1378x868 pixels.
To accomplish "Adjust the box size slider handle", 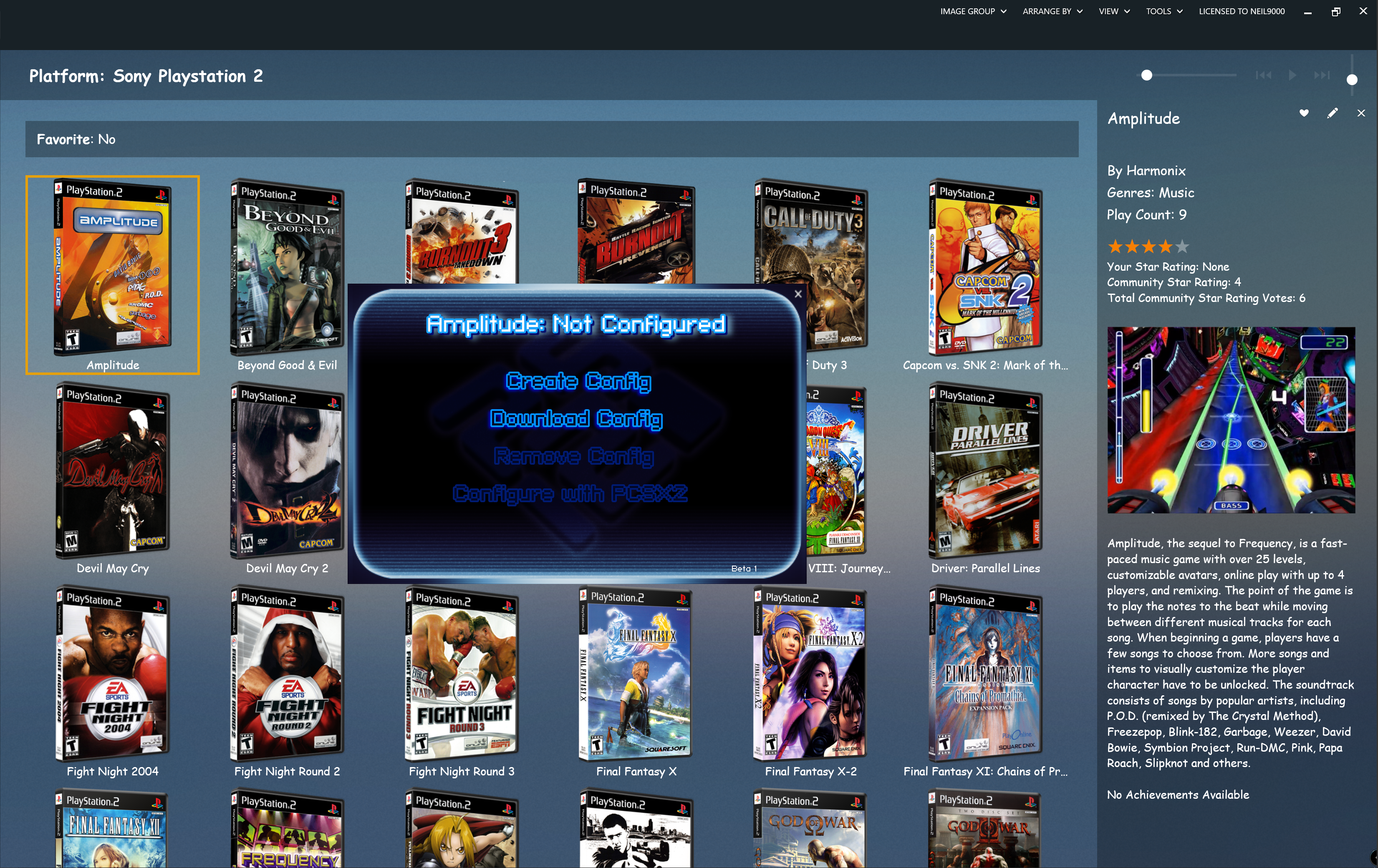I will pyautogui.click(x=1146, y=75).
